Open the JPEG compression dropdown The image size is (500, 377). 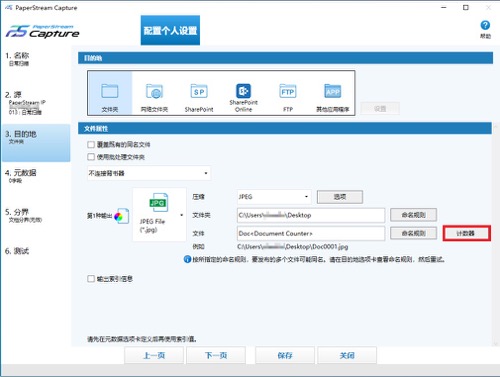[x=274, y=197]
